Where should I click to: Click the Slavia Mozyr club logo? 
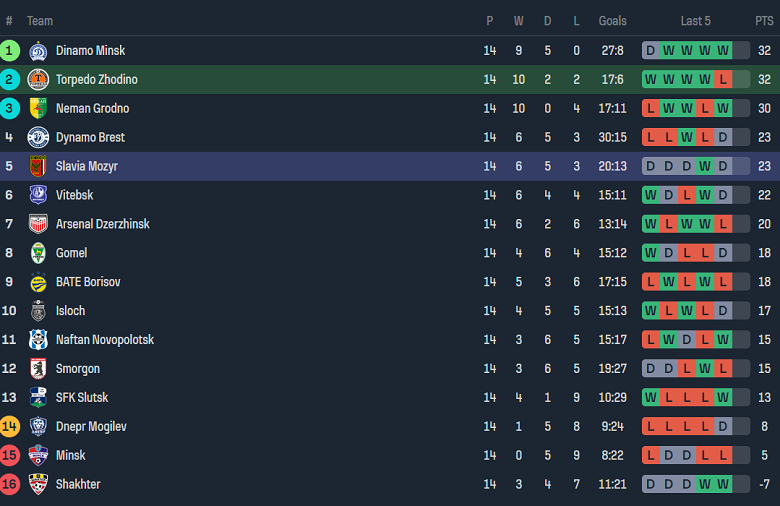(x=38, y=167)
